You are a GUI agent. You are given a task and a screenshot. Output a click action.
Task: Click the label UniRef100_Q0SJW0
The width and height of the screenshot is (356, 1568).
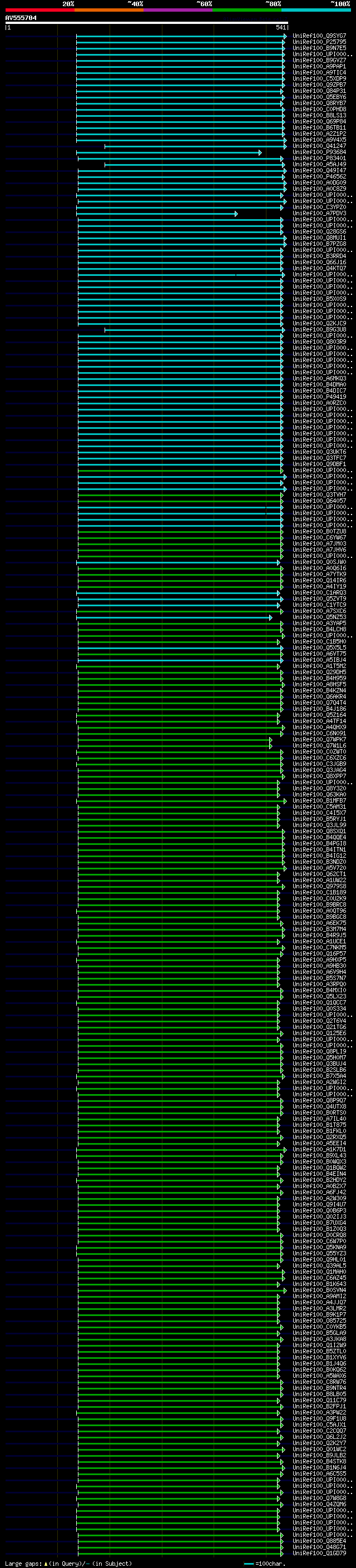319,562
